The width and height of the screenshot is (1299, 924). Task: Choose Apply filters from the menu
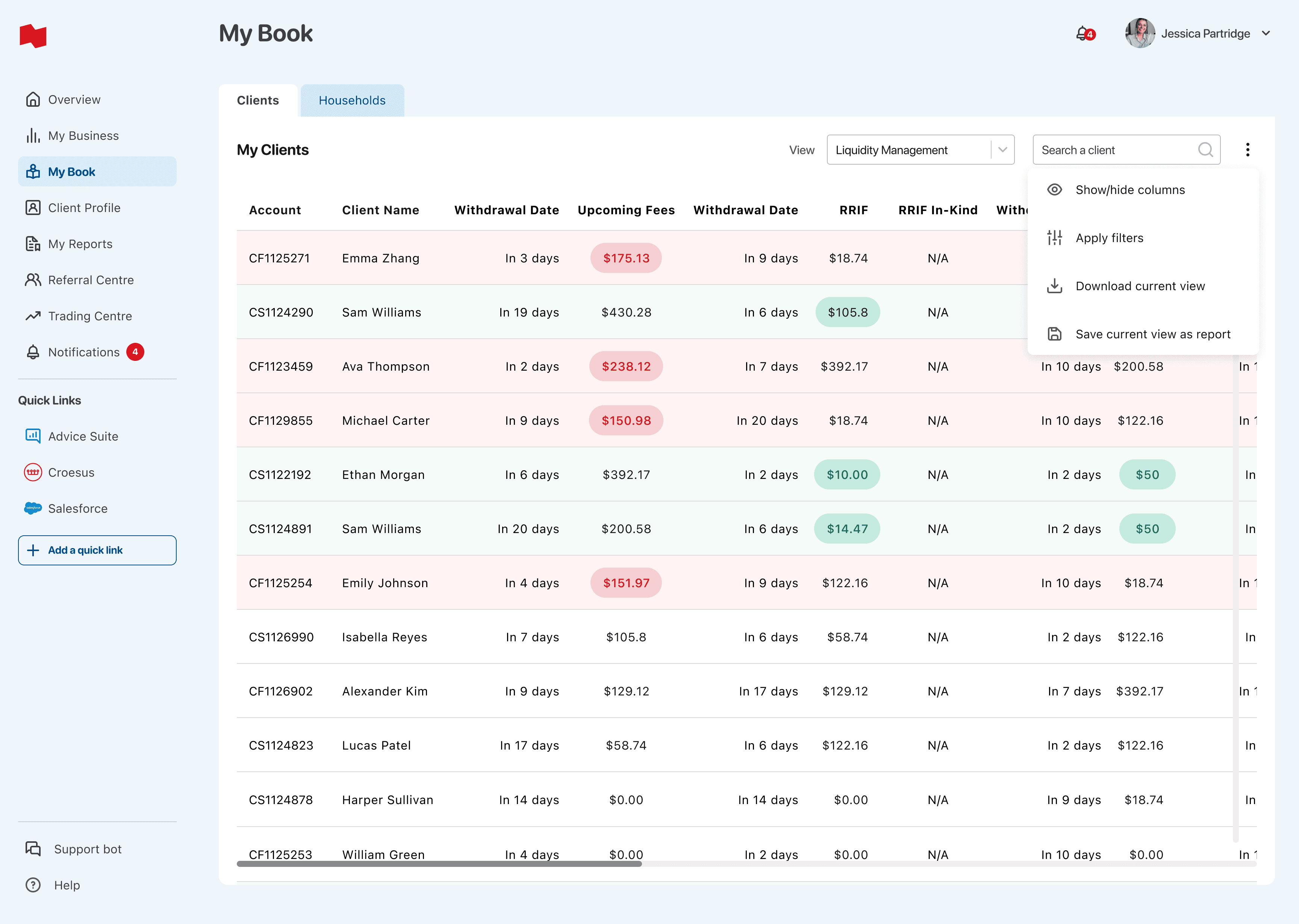pos(1109,238)
